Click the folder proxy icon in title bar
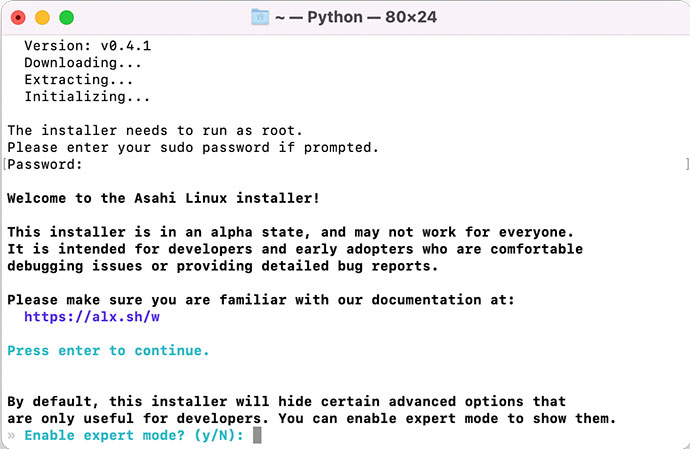690x449 pixels. (261, 17)
